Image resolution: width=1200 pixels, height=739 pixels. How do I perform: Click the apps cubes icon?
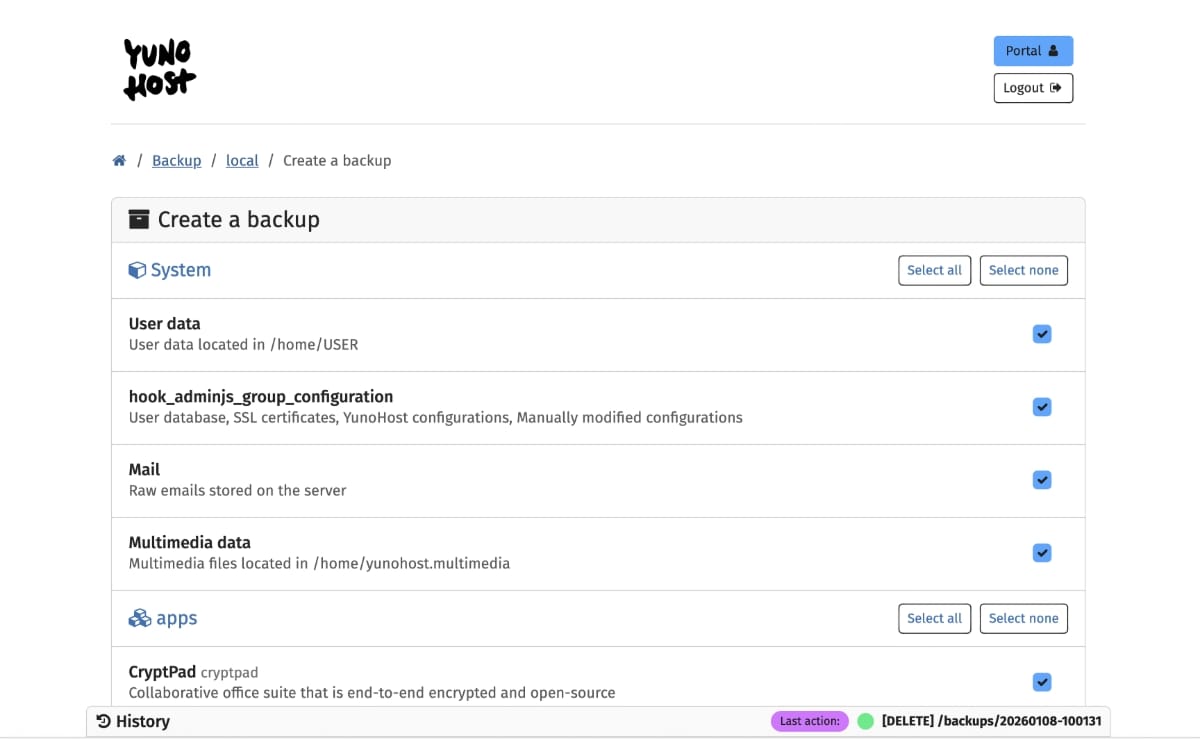coord(140,618)
